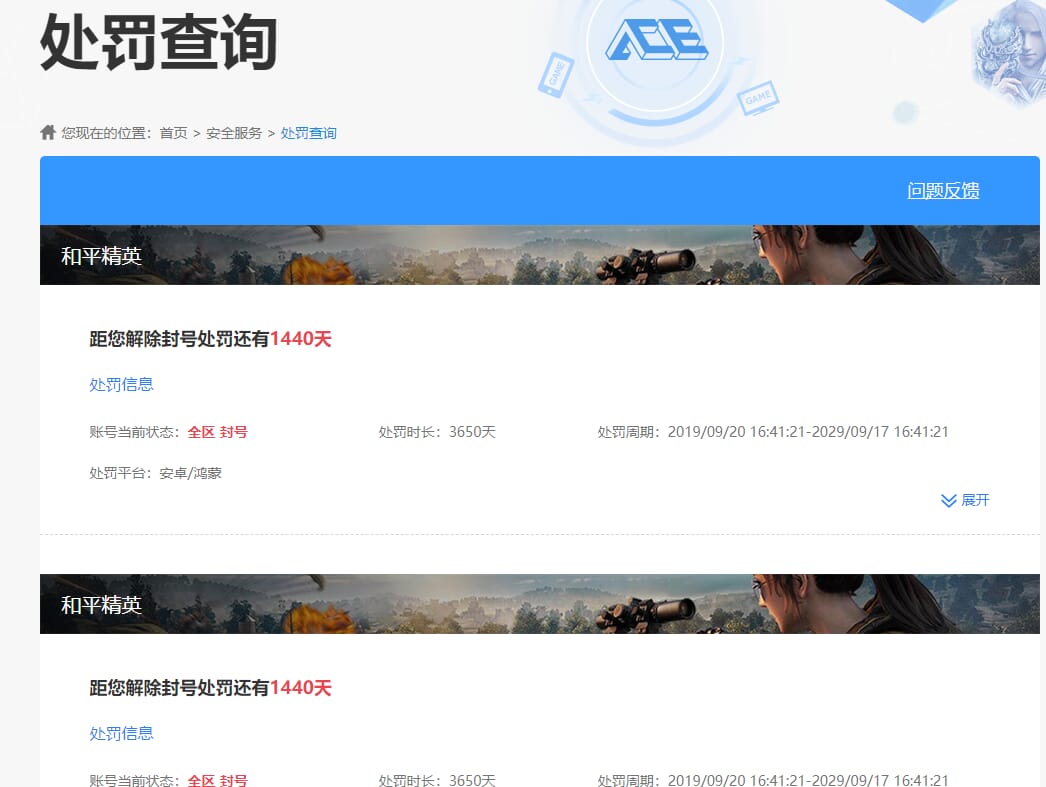This screenshot has height=787, width=1046.
Task: Select the first card's 处罚信息 heading
Action: (121, 384)
